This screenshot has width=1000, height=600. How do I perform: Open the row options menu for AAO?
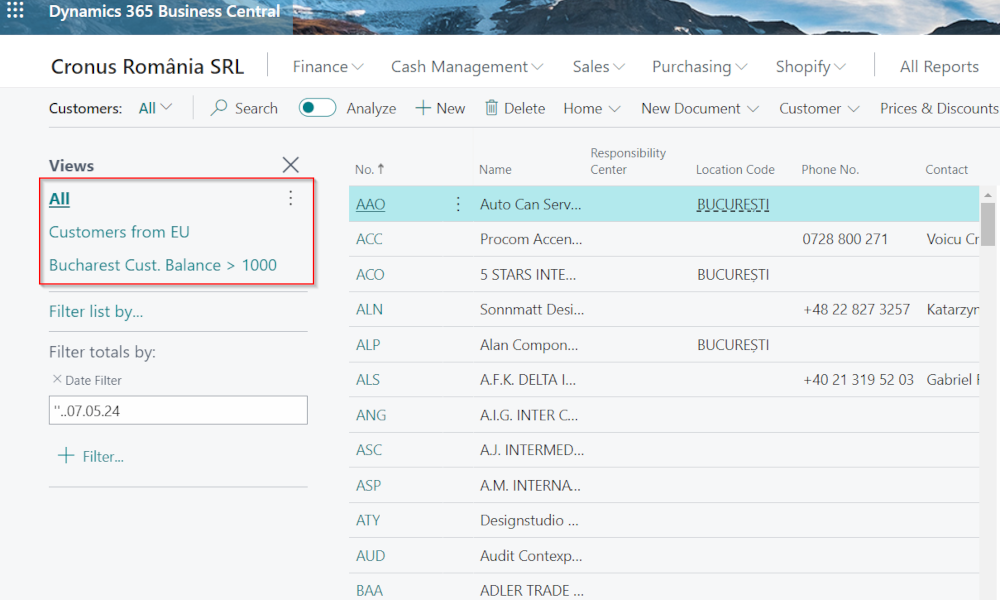(458, 204)
